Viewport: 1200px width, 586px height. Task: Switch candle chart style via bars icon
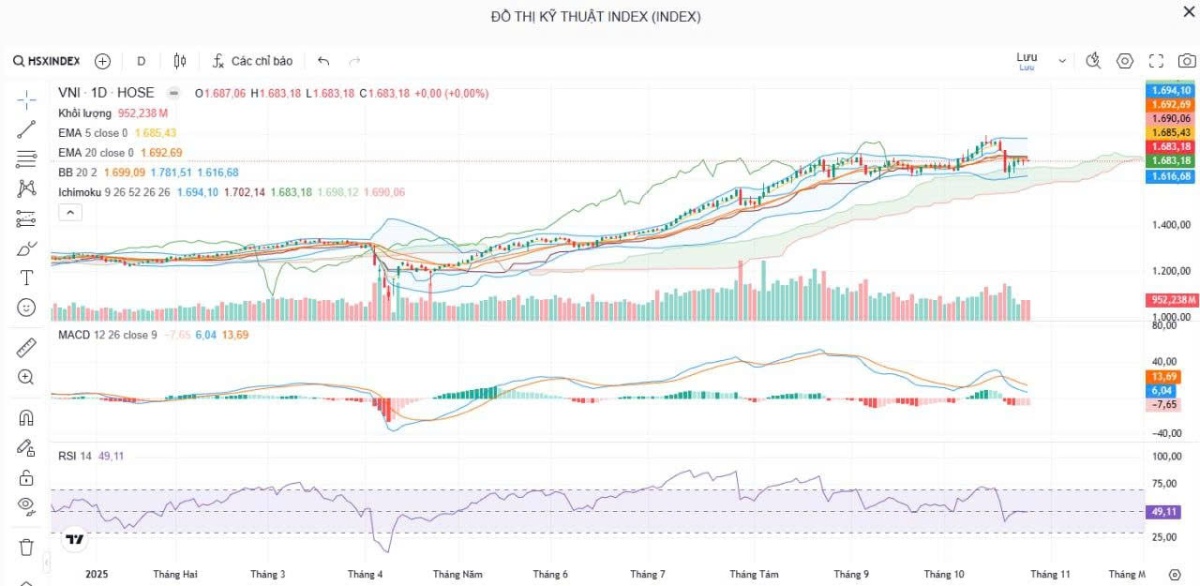(178, 61)
